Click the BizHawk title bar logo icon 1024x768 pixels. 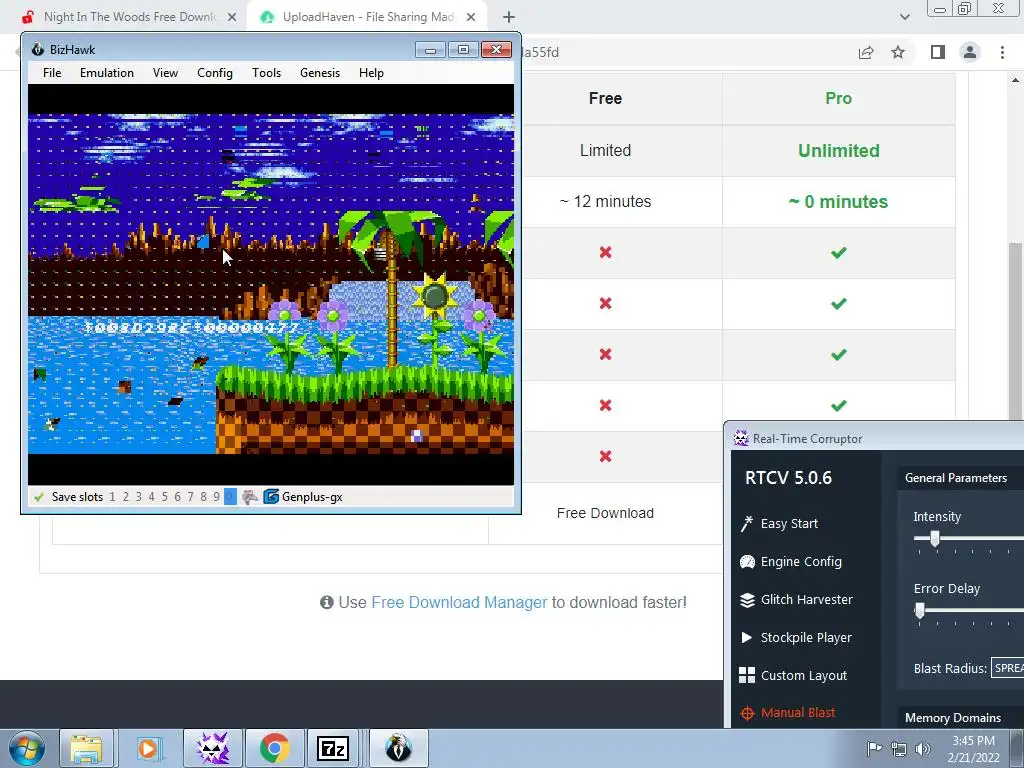38,50
